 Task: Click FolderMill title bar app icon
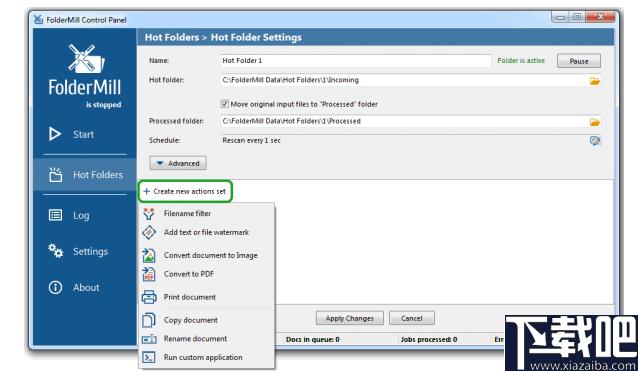(38, 19)
